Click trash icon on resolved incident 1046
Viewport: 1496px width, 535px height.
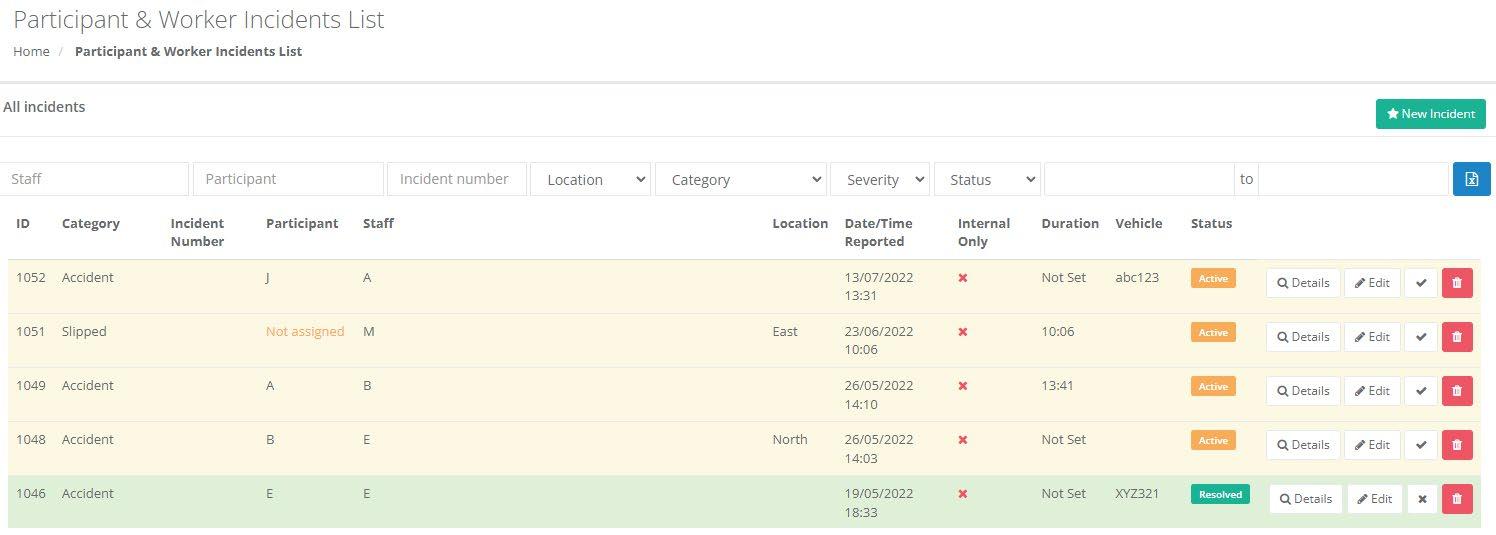pyautogui.click(x=1456, y=499)
